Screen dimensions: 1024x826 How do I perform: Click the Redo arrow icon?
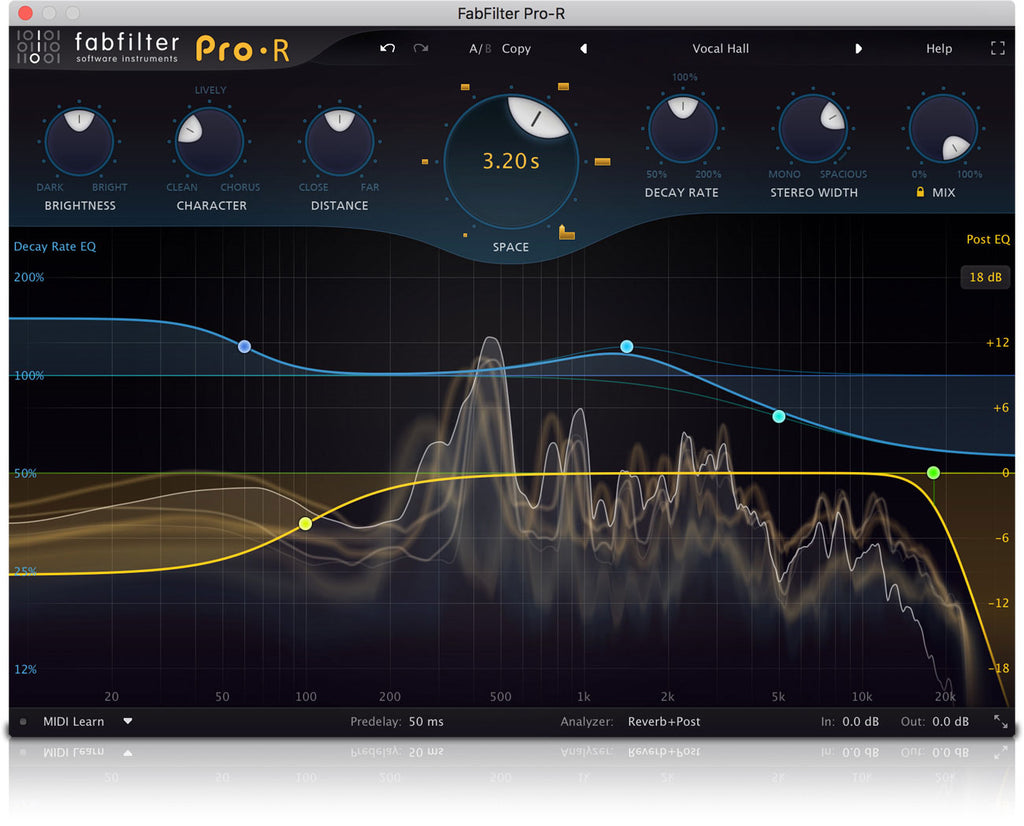421,48
